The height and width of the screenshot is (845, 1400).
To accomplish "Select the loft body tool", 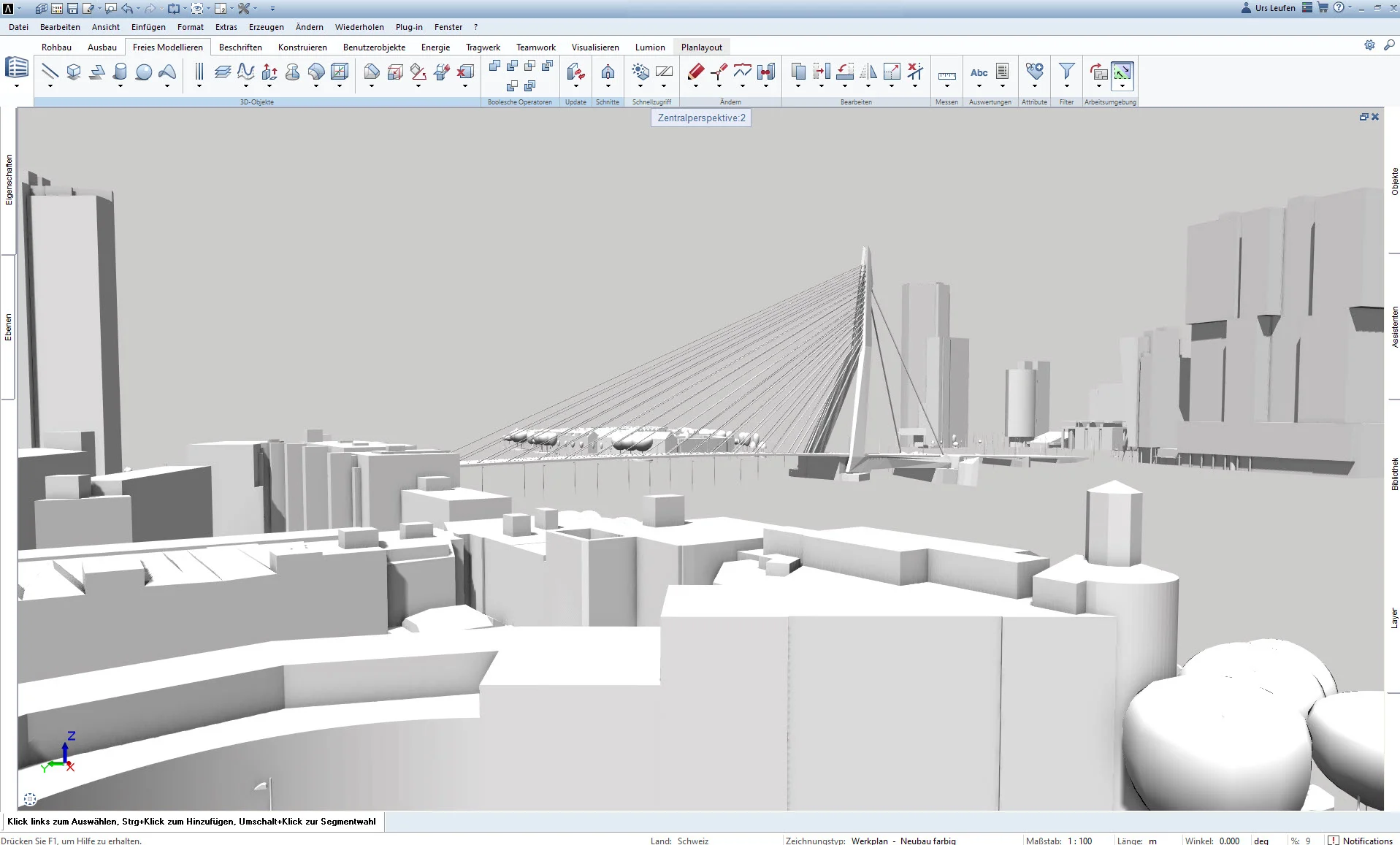I will pyautogui.click(x=293, y=72).
